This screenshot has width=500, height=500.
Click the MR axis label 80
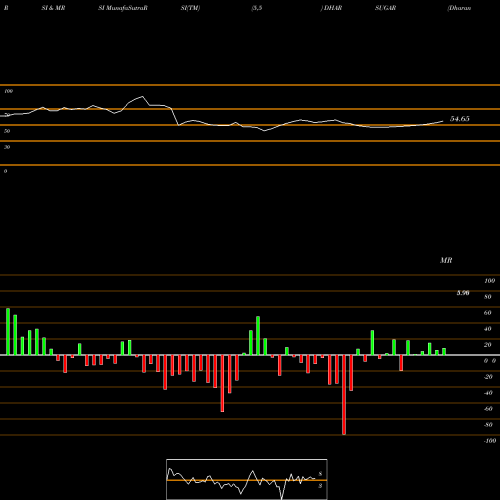pyautogui.click(x=488, y=297)
